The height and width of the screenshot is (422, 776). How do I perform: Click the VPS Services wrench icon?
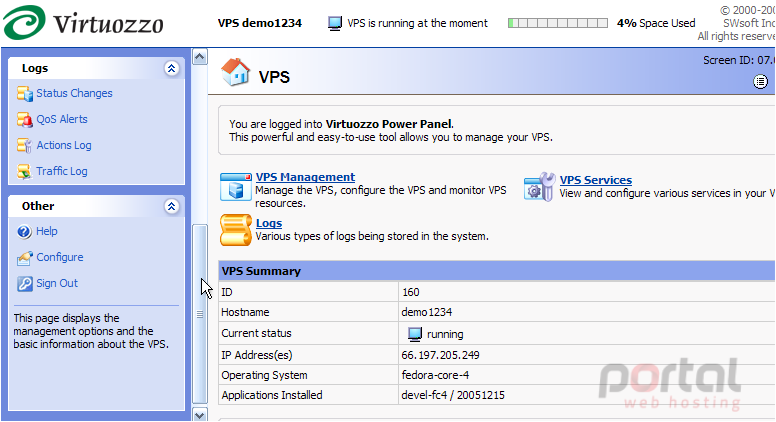pyautogui.click(x=540, y=187)
